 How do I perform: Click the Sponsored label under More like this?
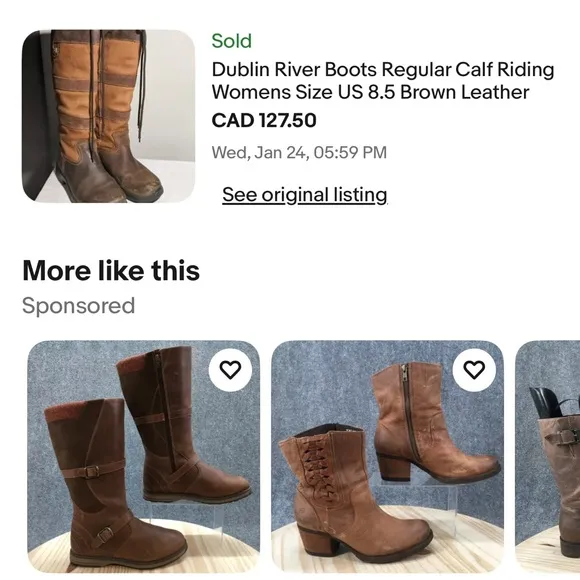[78, 306]
